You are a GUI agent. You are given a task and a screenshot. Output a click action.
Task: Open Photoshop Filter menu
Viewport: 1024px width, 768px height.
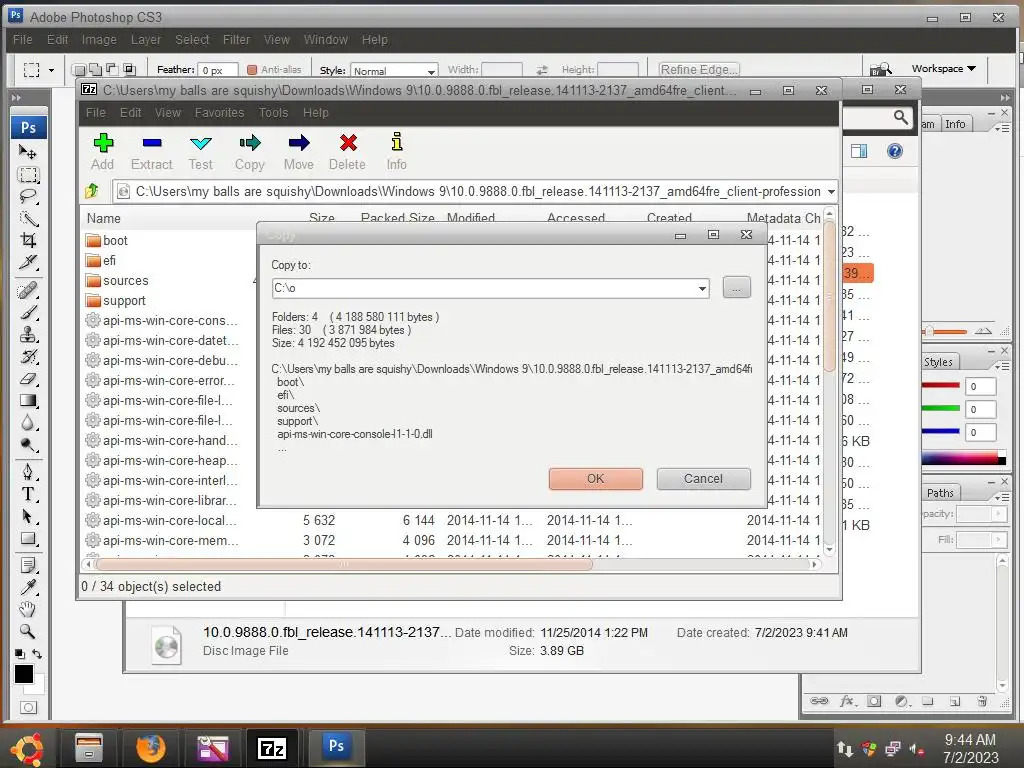(236, 40)
